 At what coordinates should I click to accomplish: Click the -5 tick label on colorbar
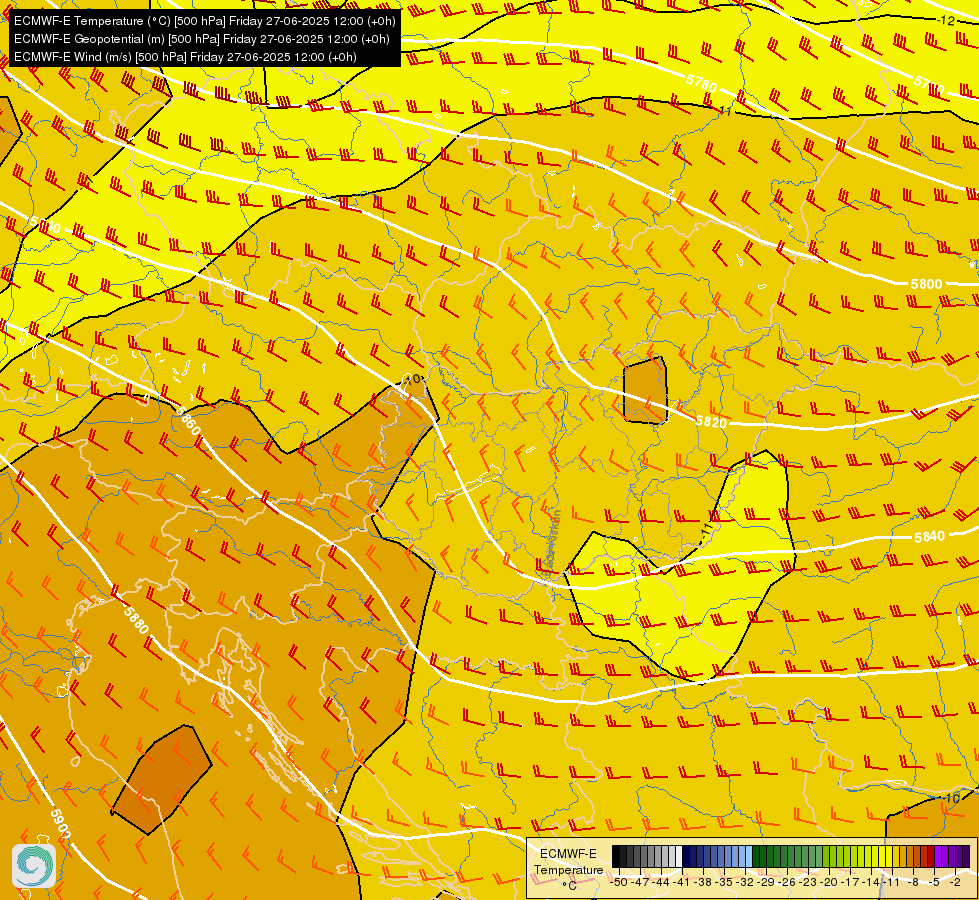[935, 882]
